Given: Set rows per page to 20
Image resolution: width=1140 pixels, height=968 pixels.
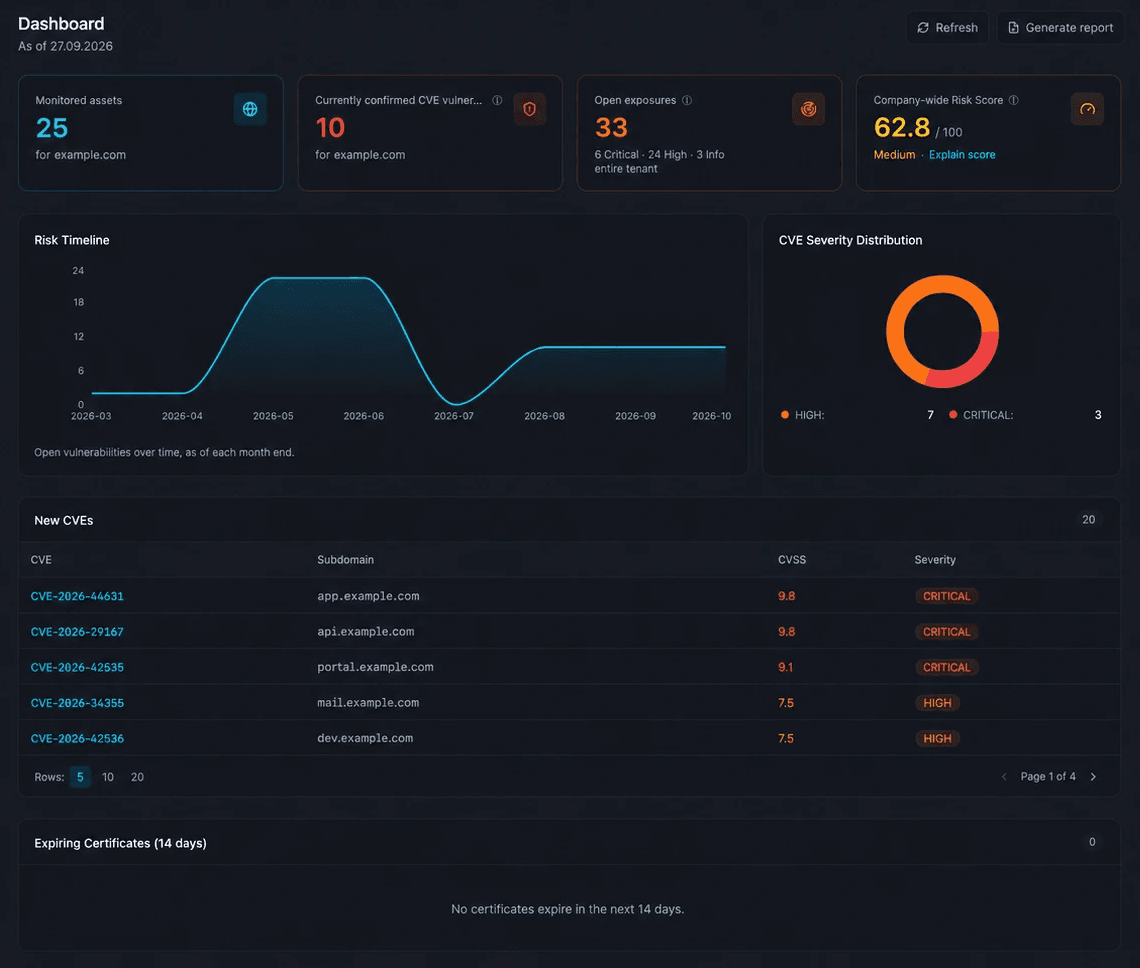Looking at the screenshot, I should (137, 777).
